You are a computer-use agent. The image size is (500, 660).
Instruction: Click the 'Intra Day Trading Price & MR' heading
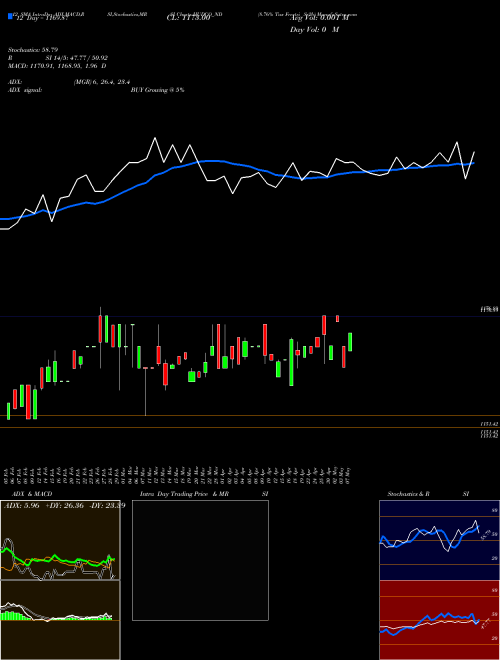coord(184,494)
